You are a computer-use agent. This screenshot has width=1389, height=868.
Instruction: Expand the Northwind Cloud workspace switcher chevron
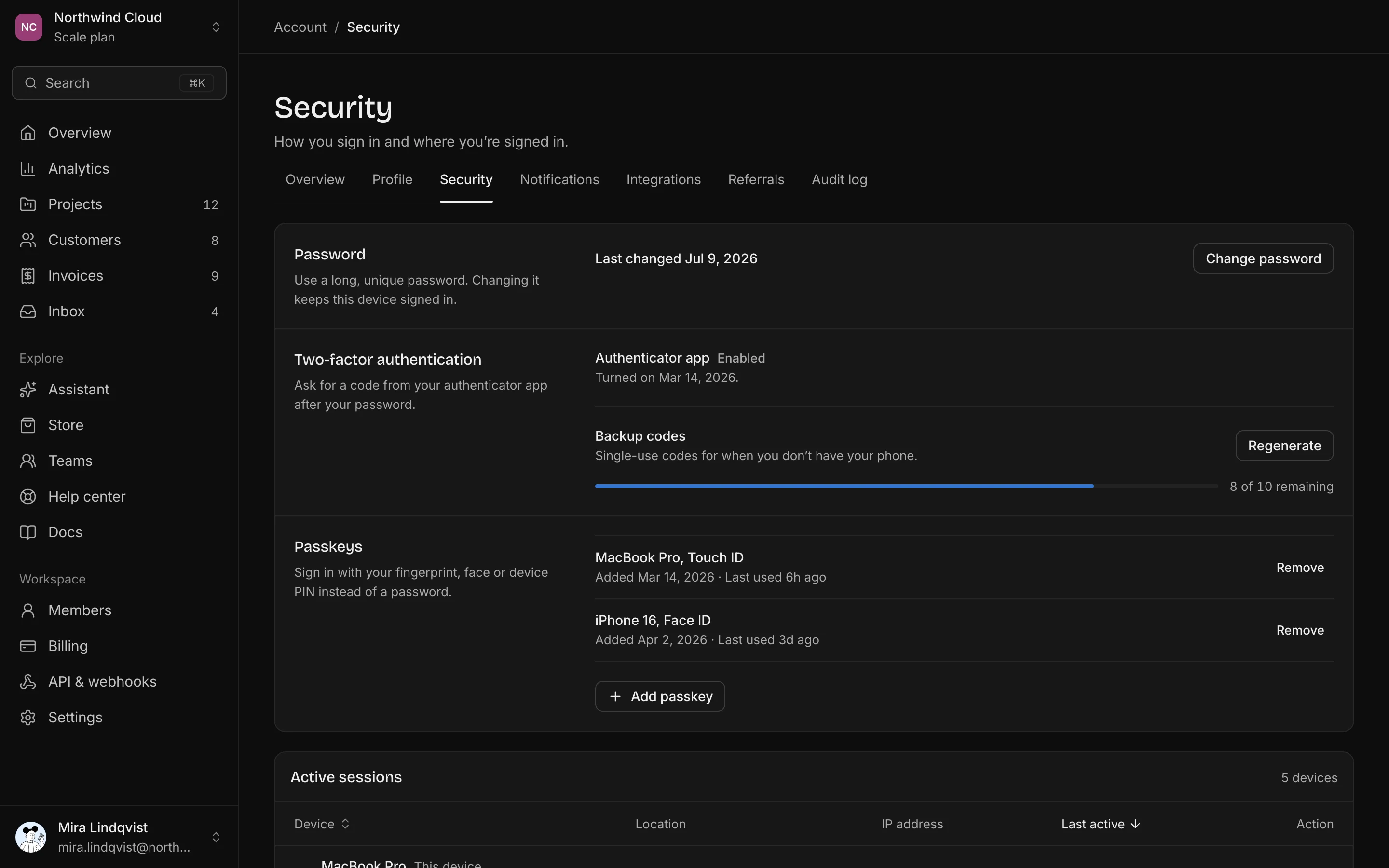216,27
